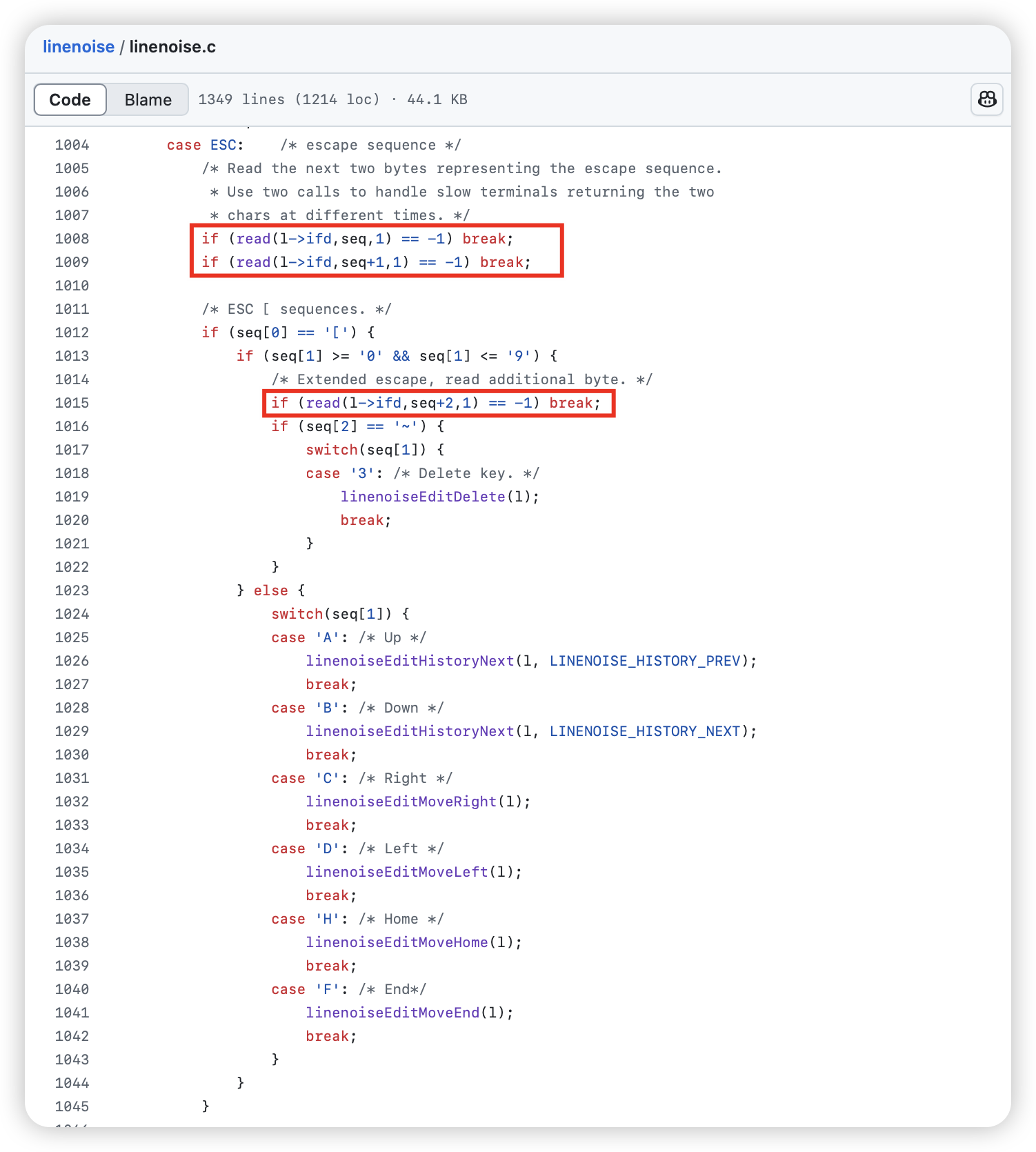This screenshot has width=1036, height=1152.
Task: Click the case 'D' Left line
Action: [358, 848]
